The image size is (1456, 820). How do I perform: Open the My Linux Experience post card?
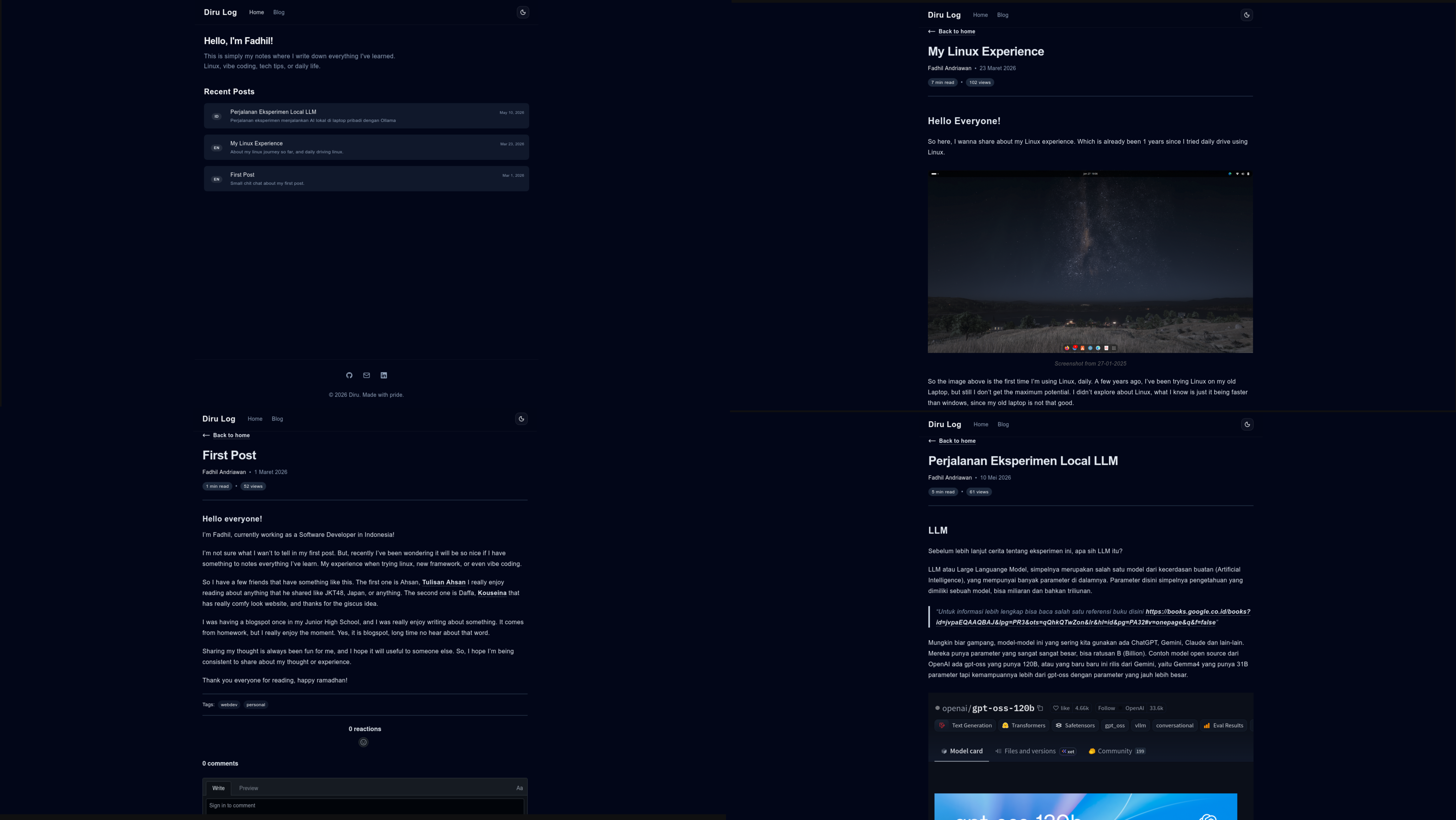[366, 147]
